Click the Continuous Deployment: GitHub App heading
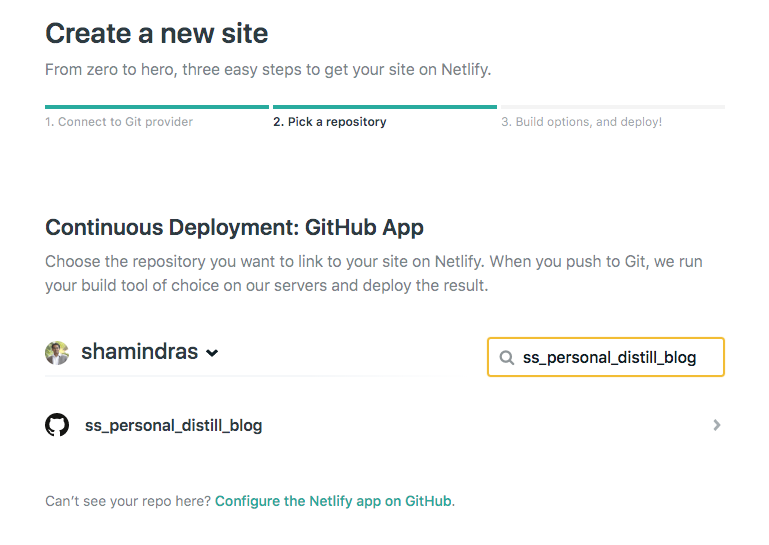Image resolution: width=769 pixels, height=545 pixels. [x=234, y=228]
